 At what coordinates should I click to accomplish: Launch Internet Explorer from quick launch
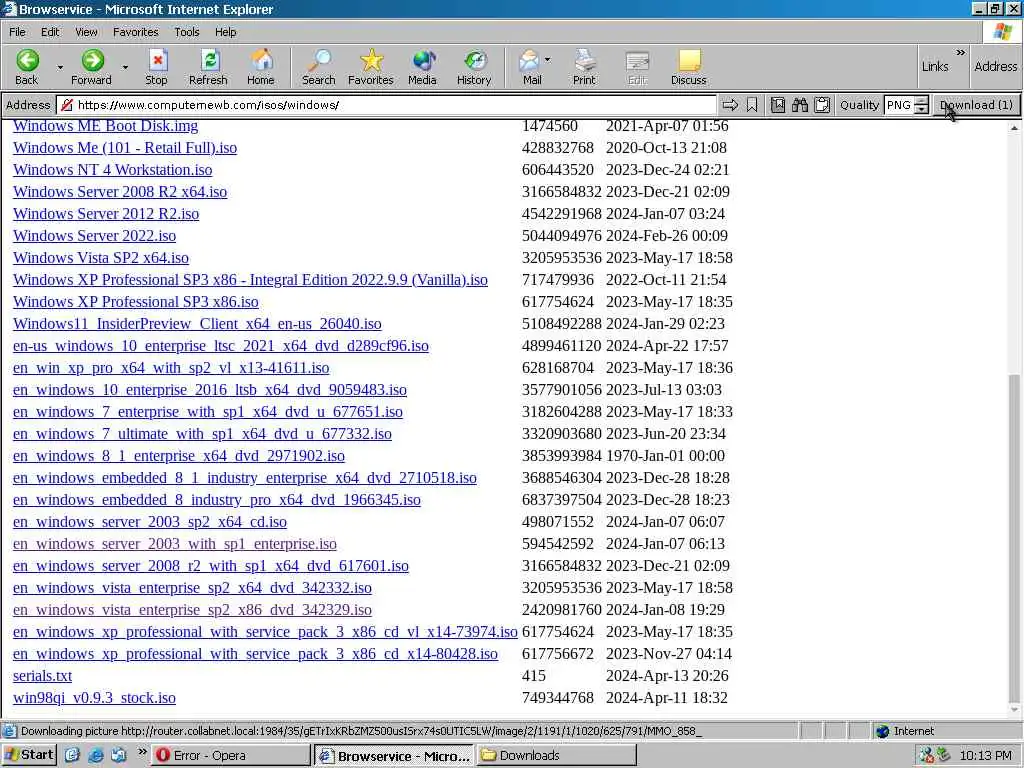96,756
